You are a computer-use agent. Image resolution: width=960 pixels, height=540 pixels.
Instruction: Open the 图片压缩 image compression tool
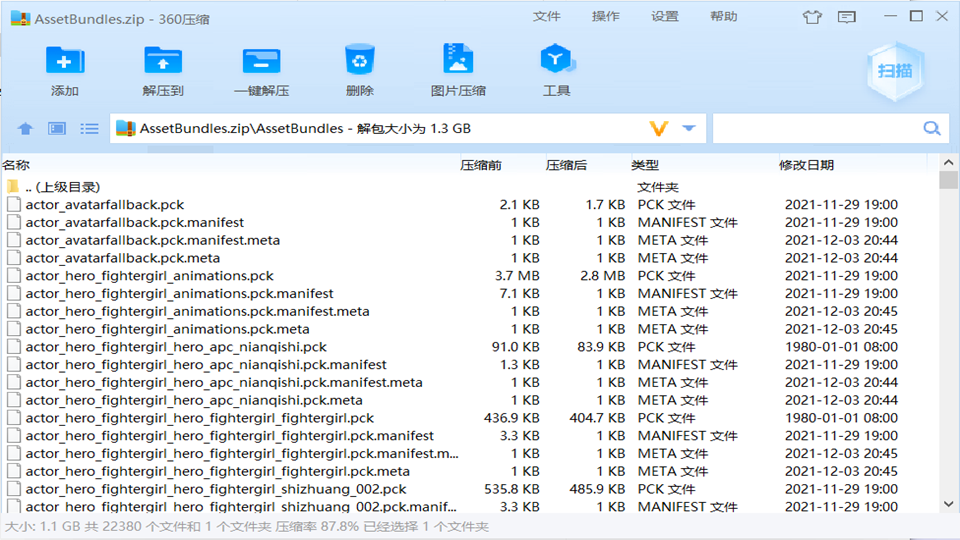(x=458, y=62)
